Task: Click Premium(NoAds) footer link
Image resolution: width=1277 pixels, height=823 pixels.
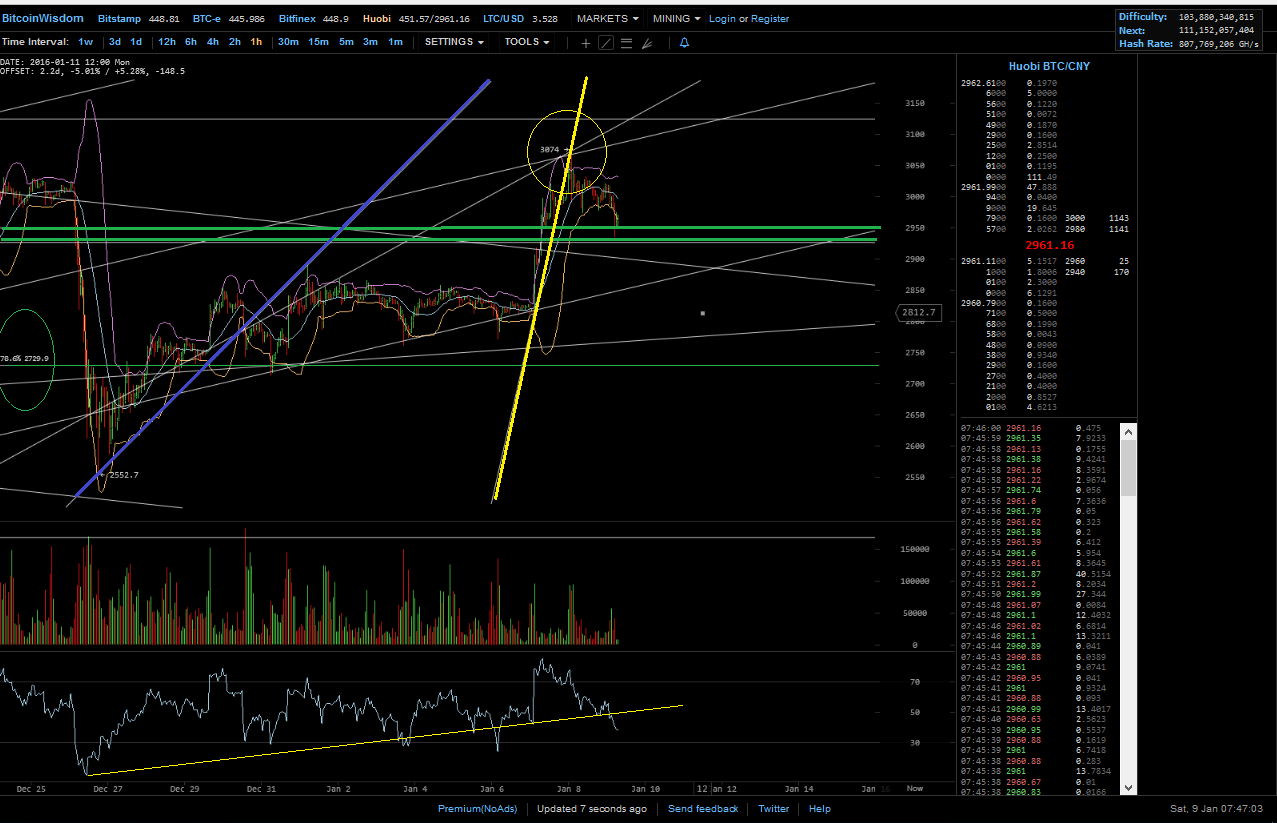Action: (x=477, y=808)
